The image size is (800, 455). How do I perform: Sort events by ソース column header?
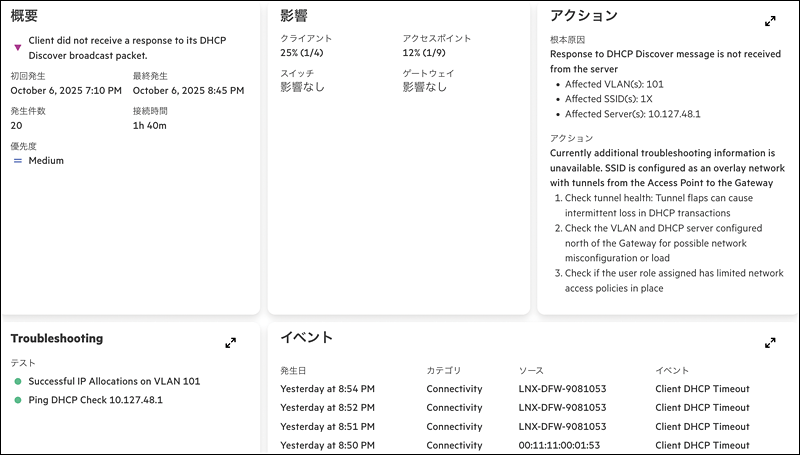531,370
